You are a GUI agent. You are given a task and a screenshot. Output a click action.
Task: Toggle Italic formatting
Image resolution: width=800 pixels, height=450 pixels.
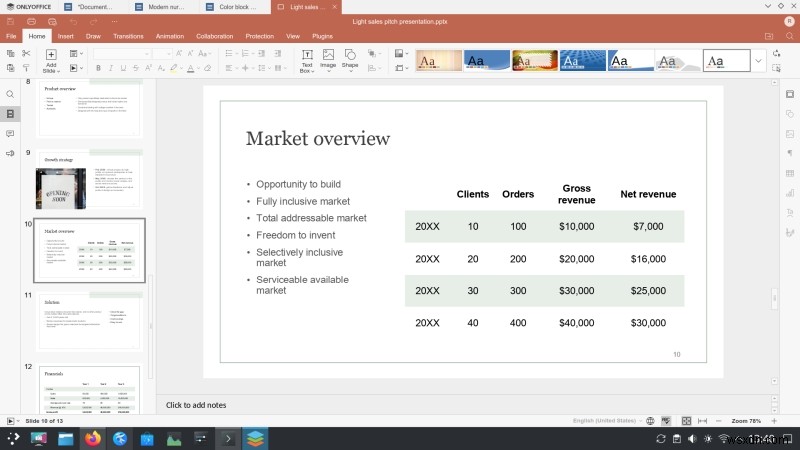110,68
